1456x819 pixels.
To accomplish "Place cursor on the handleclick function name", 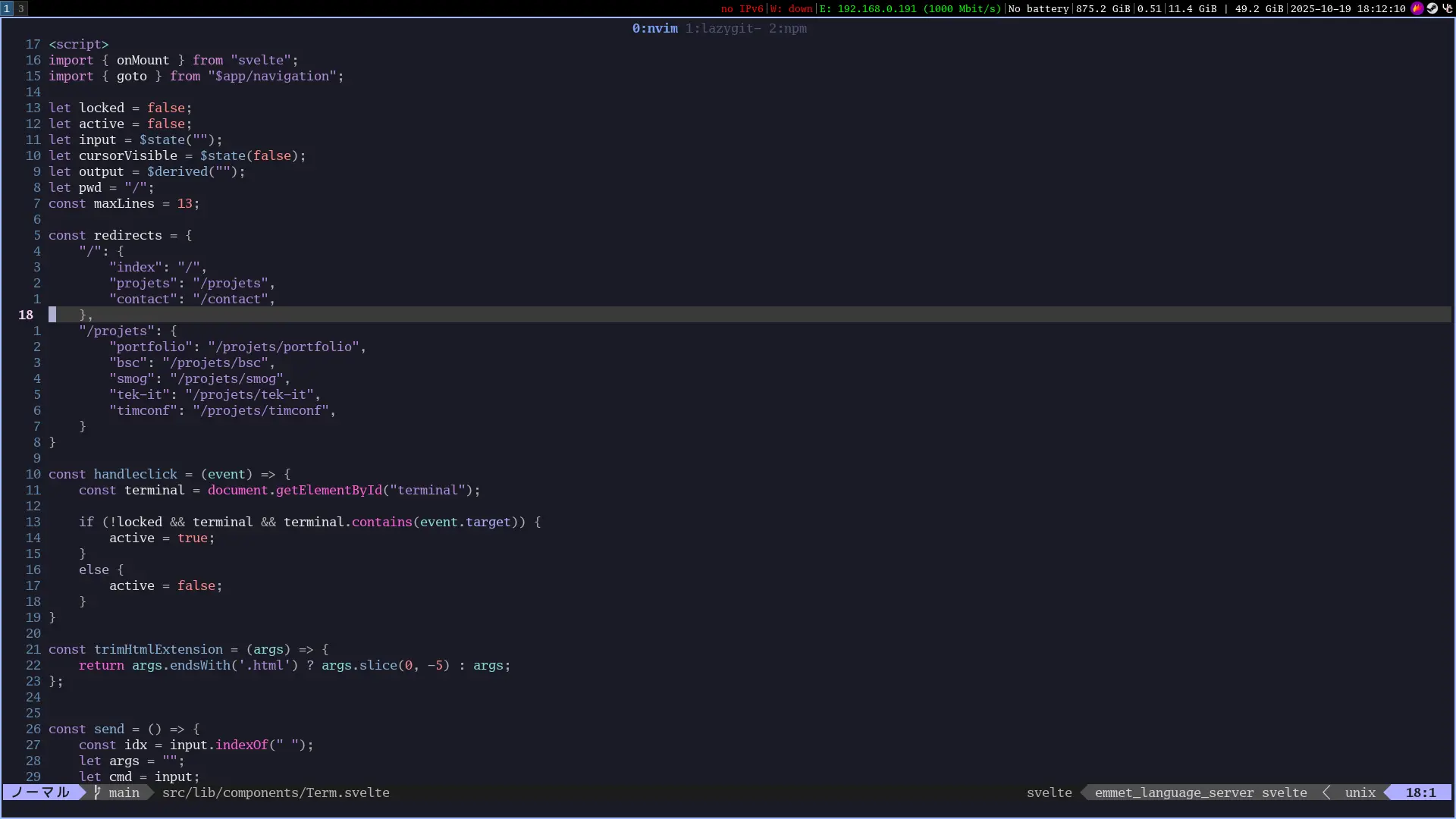I will click(135, 474).
